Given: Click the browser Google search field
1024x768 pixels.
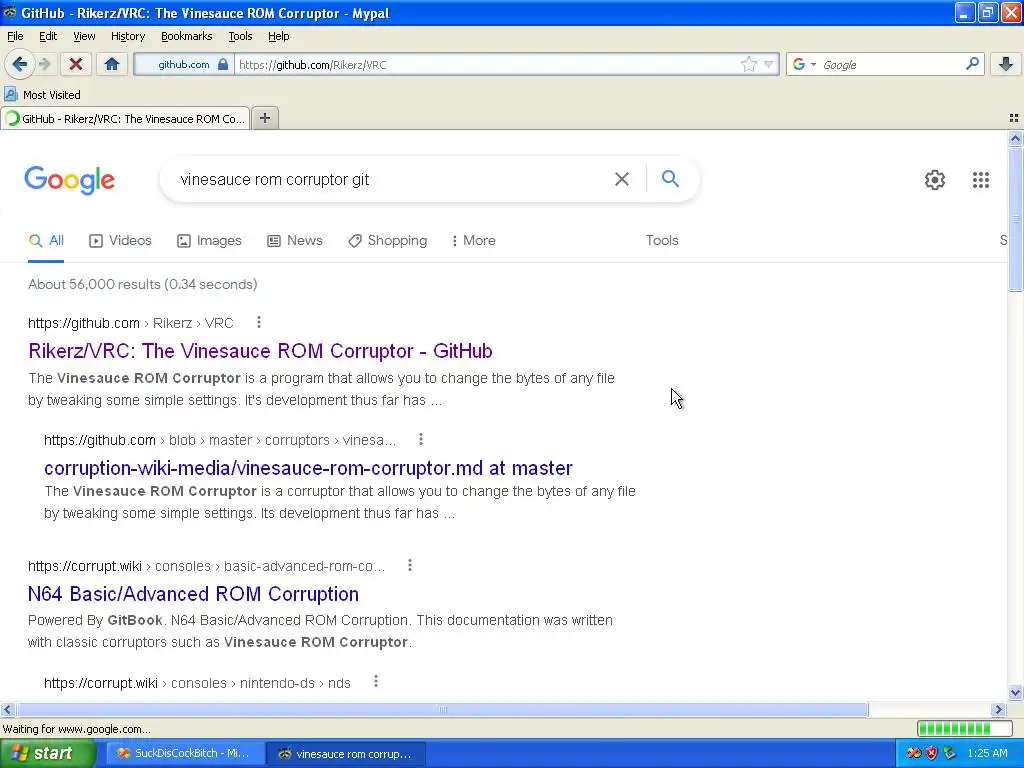Looking at the screenshot, I should click(x=891, y=65).
